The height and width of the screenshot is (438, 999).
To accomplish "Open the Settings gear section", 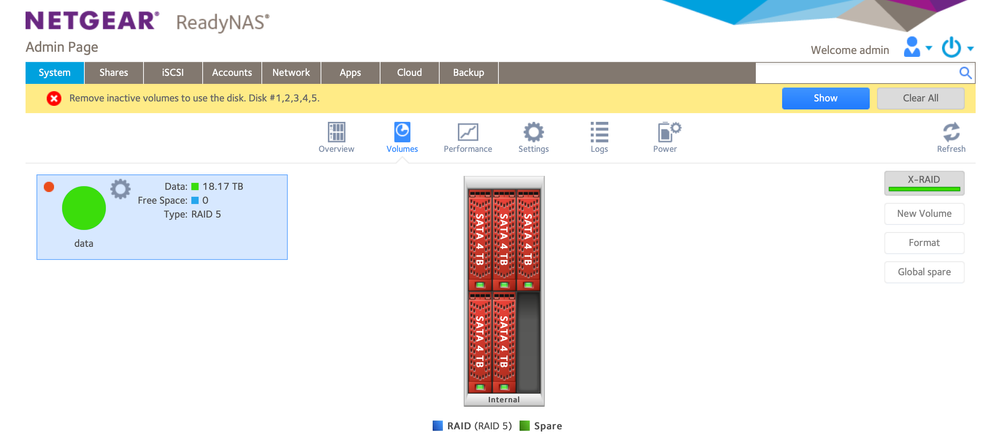I will pos(533,132).
